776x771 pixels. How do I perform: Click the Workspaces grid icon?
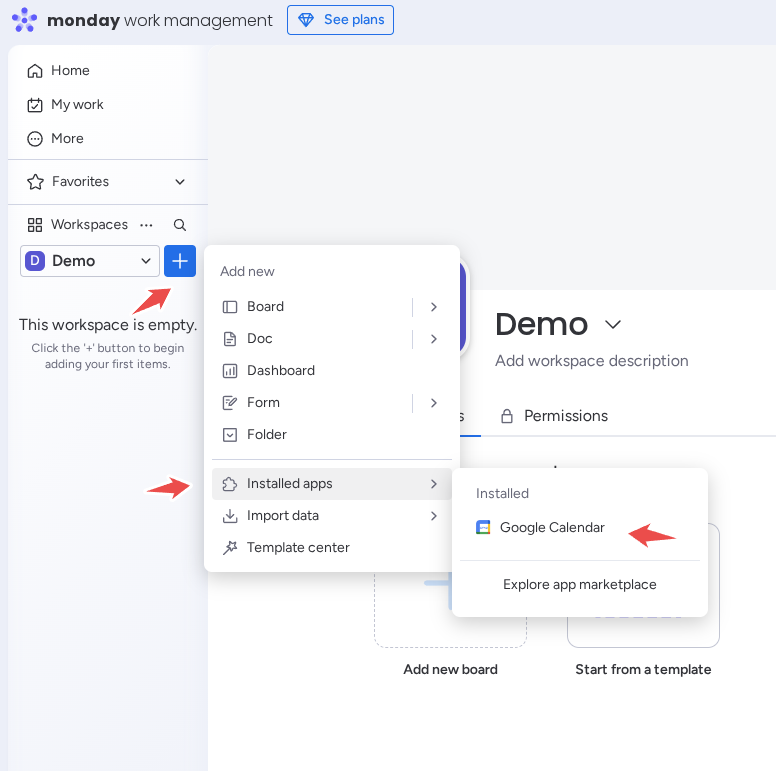point(35,225)
